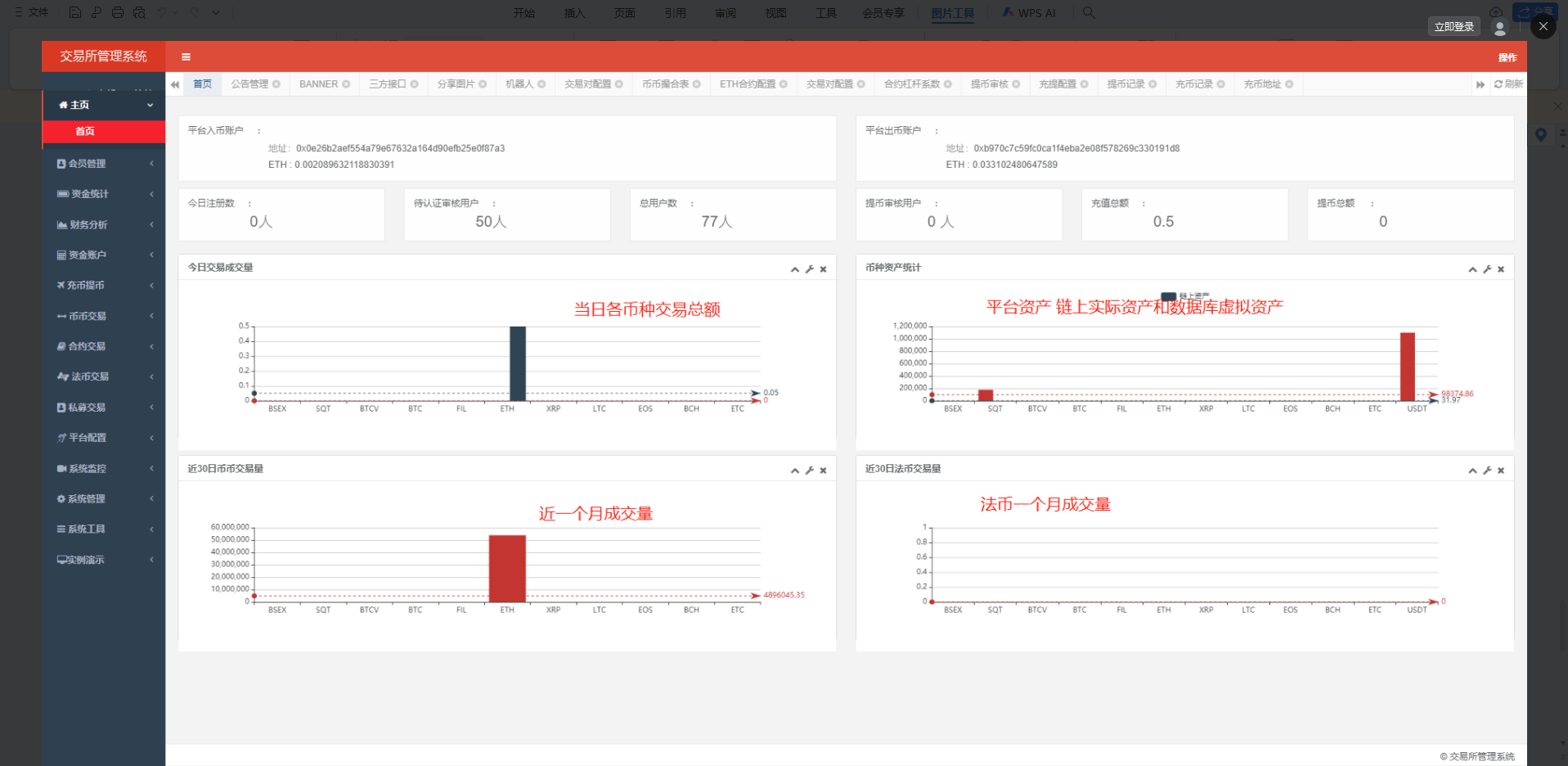Image resolution: width=1568 pixels, height=766 pixels.
Task: Expand 系统工具 sidebar menu
Action: point(104,529)
